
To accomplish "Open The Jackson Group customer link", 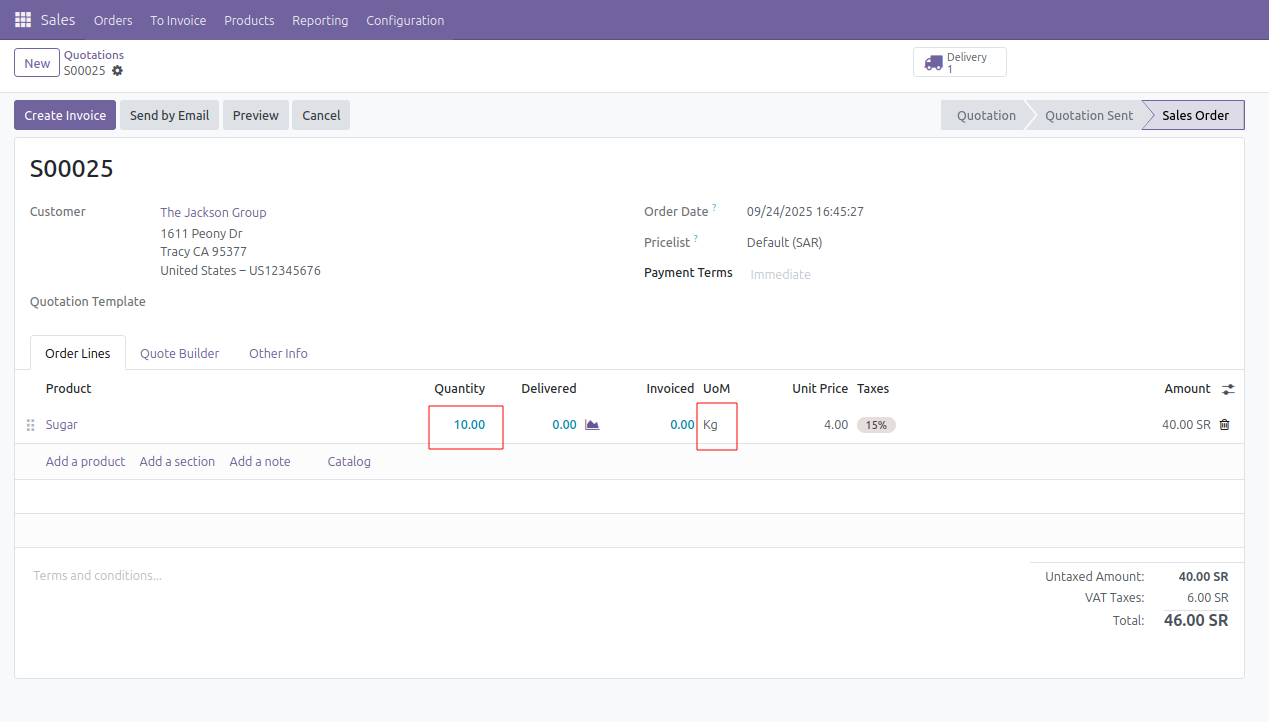I will (x=213, y=212).
